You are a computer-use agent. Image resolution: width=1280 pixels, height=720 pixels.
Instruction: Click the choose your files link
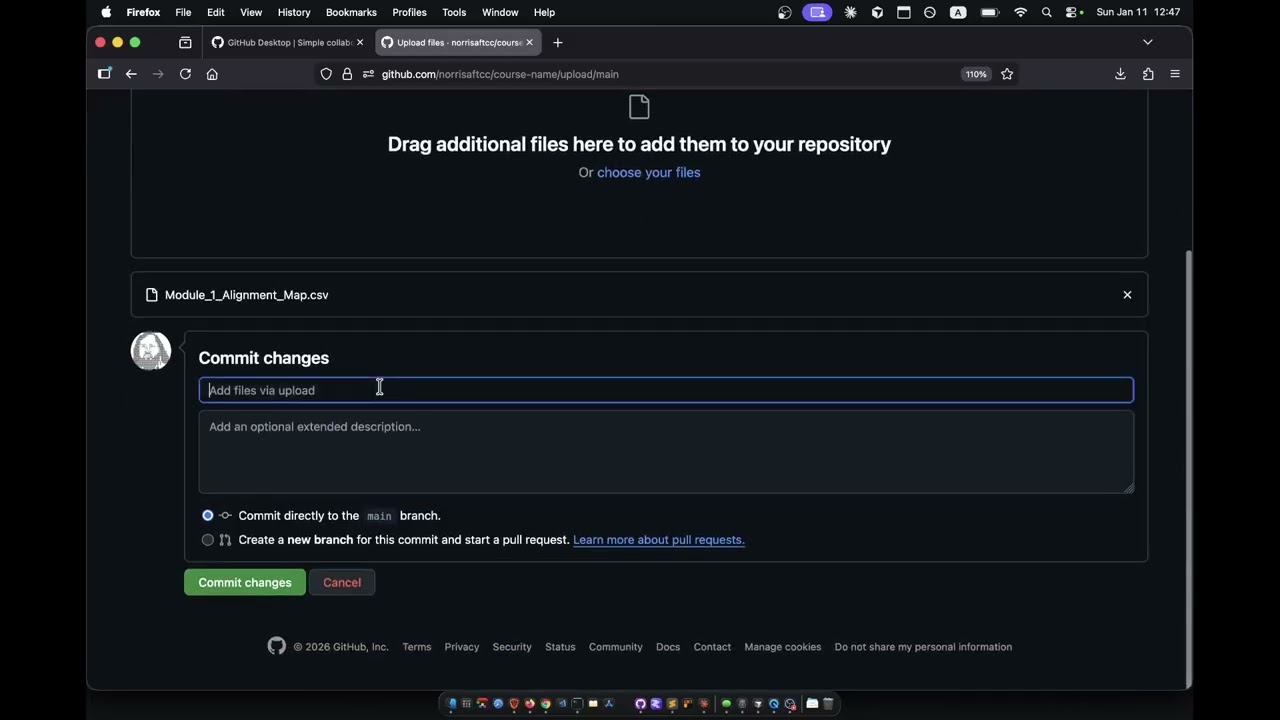648,172
